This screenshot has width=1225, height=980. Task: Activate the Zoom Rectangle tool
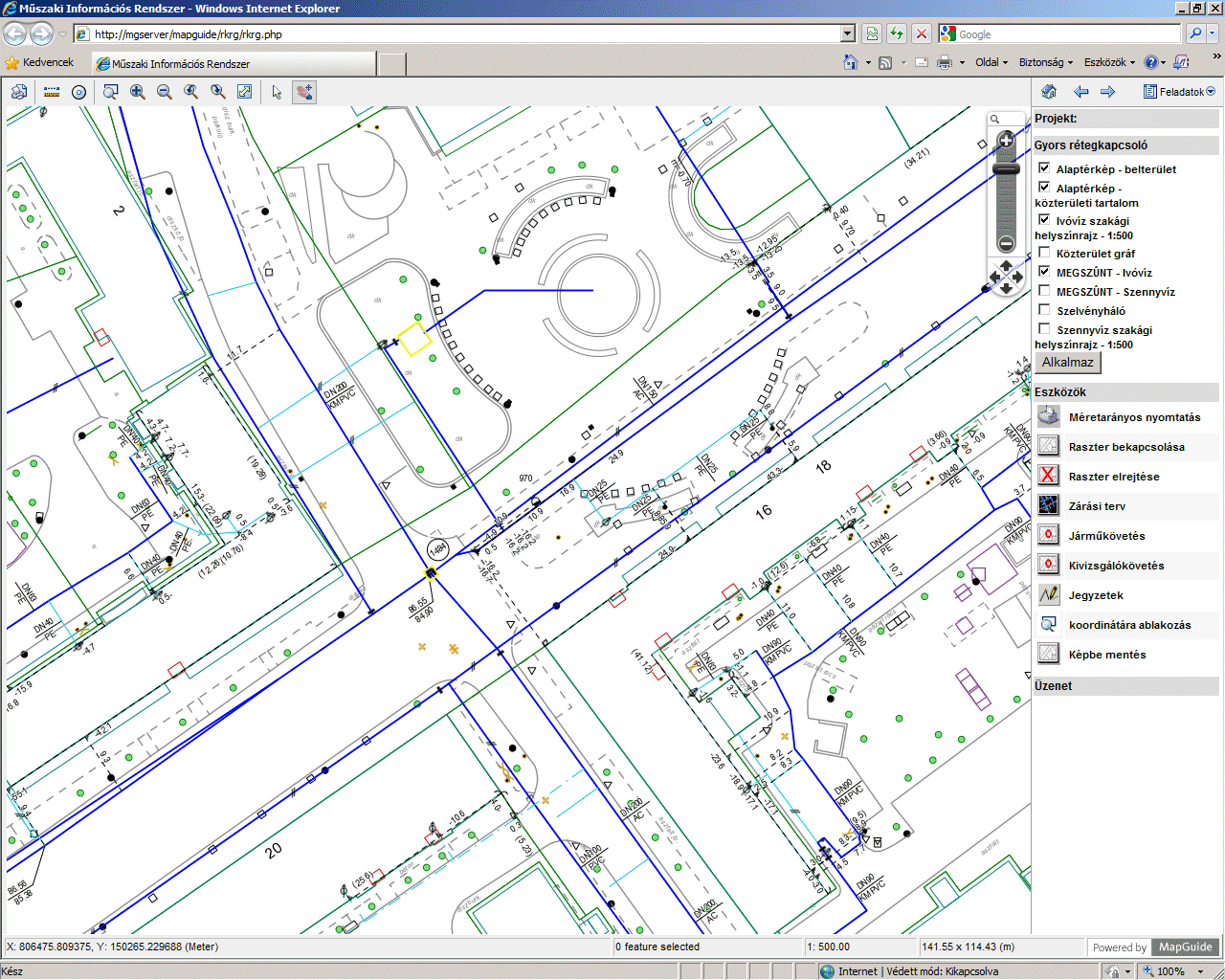pos(111,92)
